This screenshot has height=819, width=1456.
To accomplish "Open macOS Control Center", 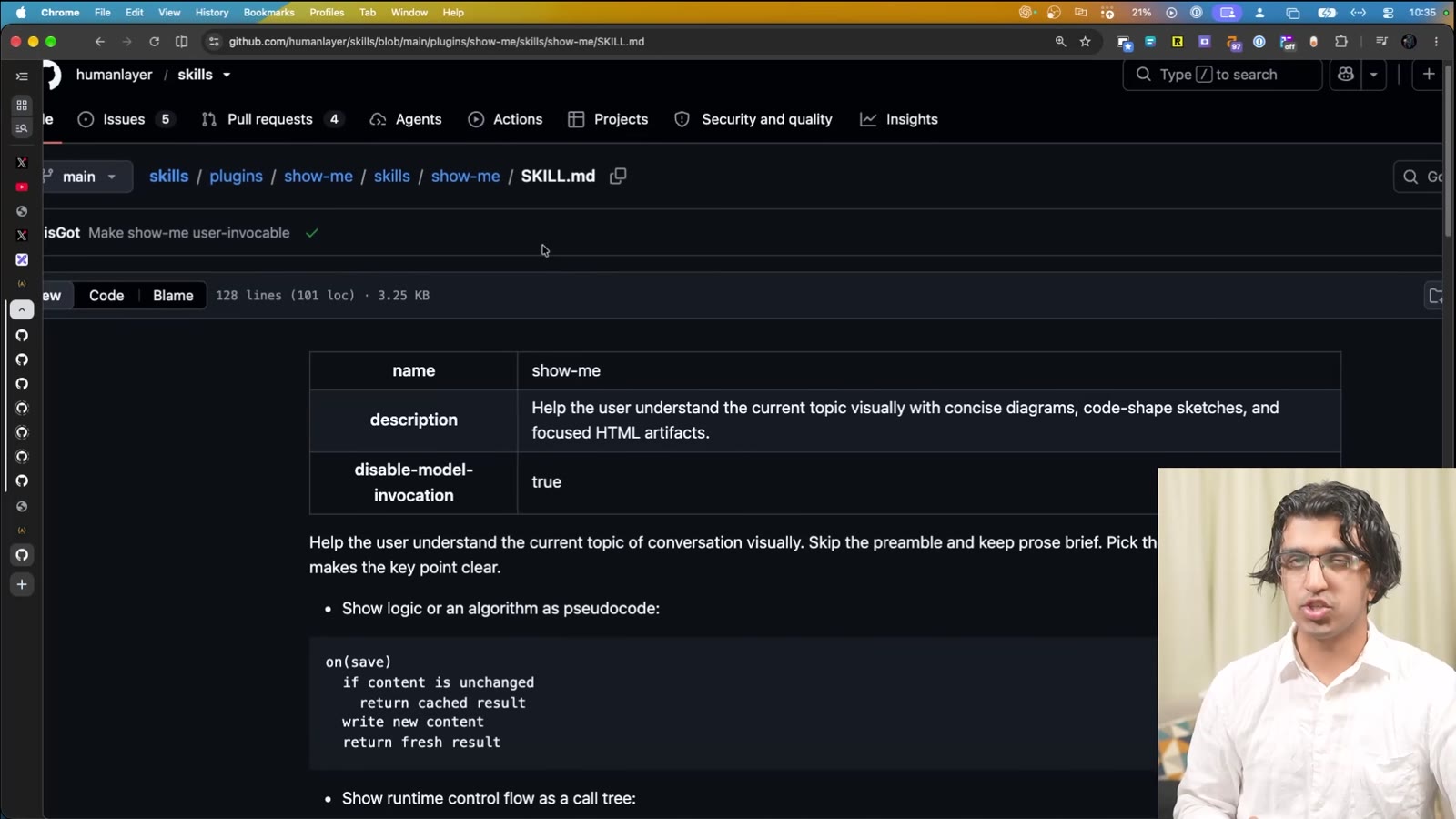I will click(x=1388, y=13).
